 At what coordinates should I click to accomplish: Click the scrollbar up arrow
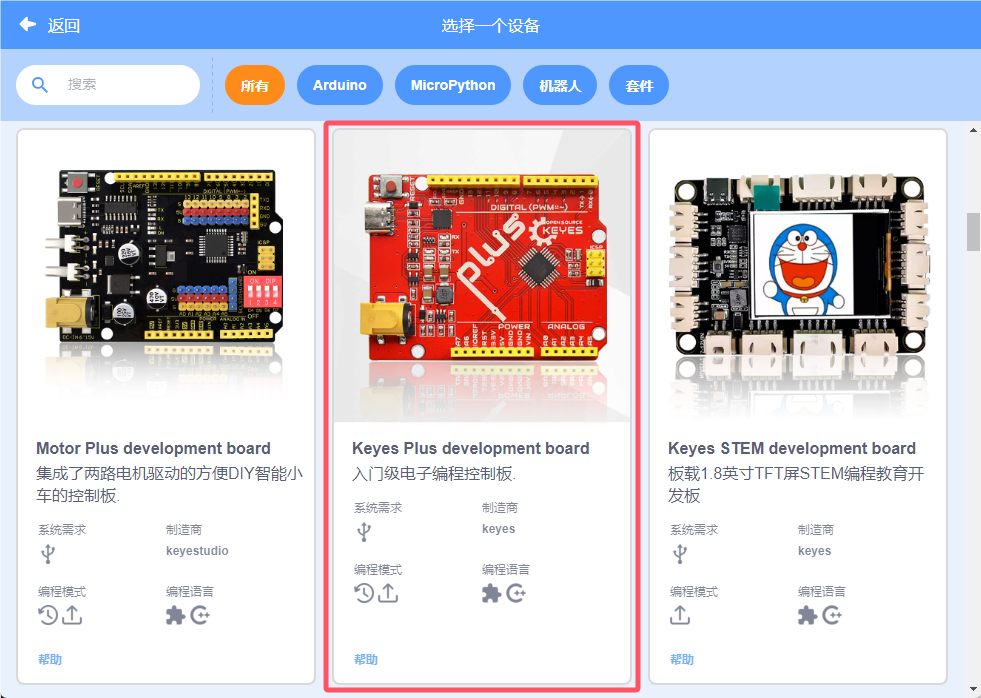[973, 130]
